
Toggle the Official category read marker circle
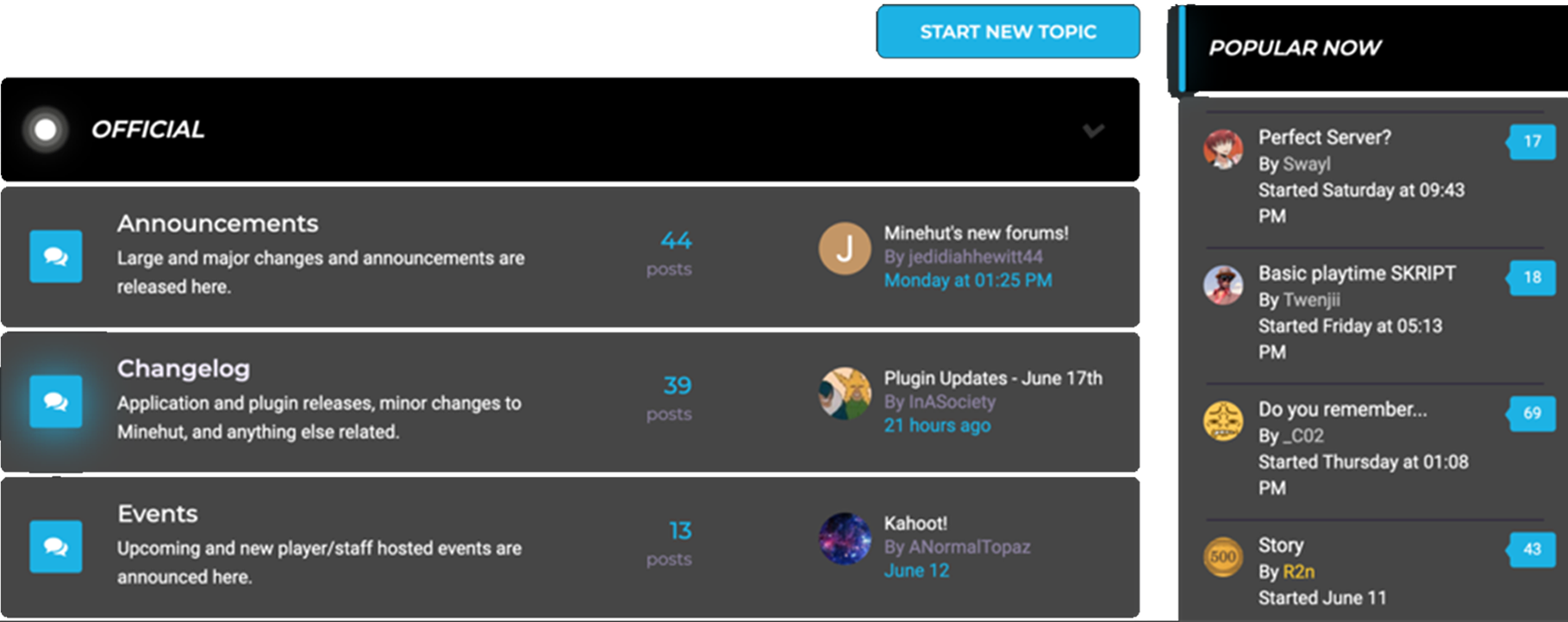(46, 130)
